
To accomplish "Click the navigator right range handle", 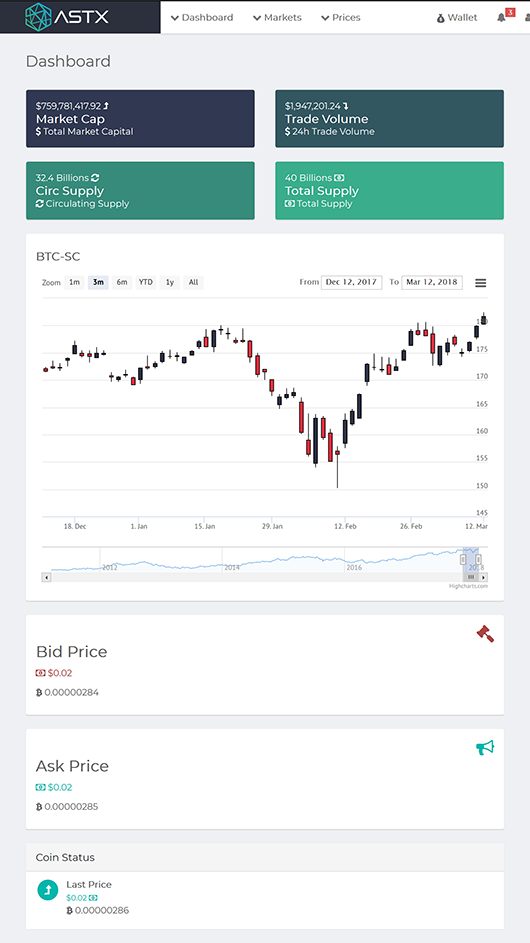I will 479,559.
